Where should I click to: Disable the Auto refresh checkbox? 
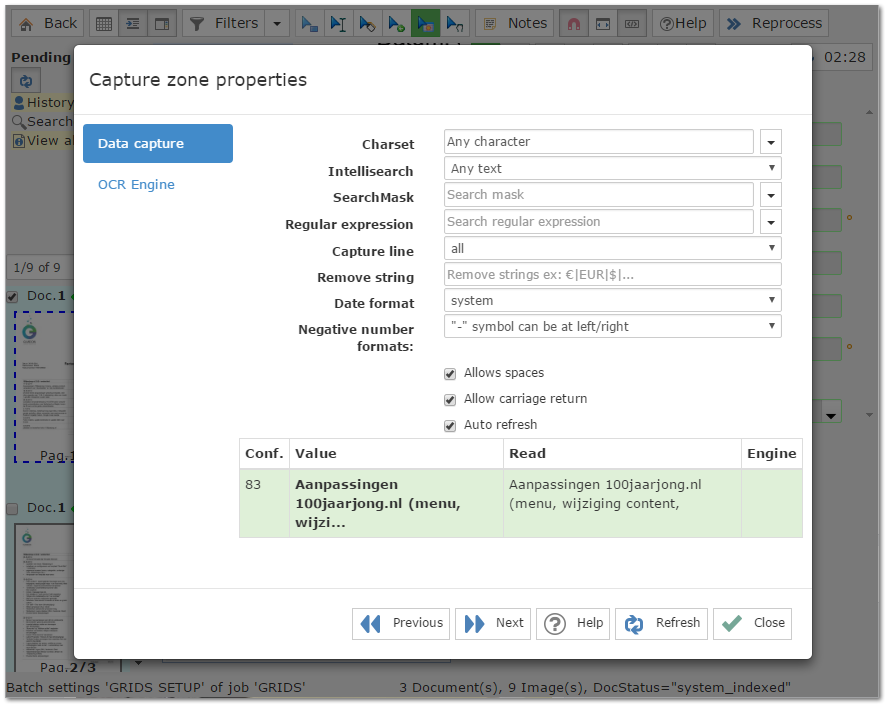(x=450, y=426)
